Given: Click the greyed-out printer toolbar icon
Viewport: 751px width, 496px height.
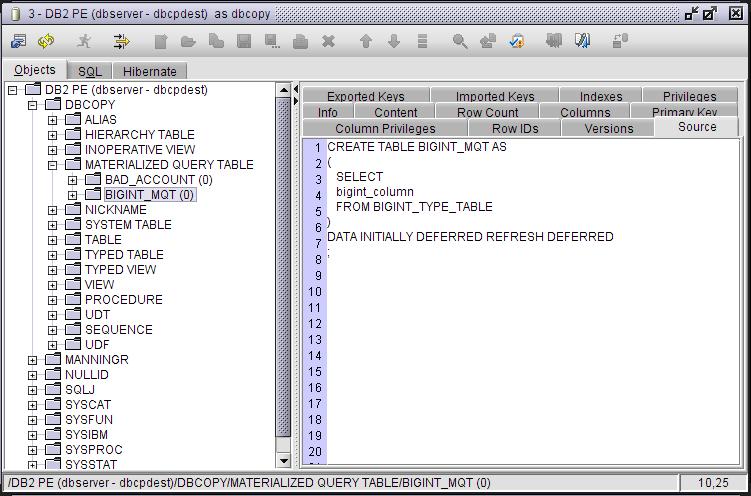Looking at the screenshot, I should 300,42.
